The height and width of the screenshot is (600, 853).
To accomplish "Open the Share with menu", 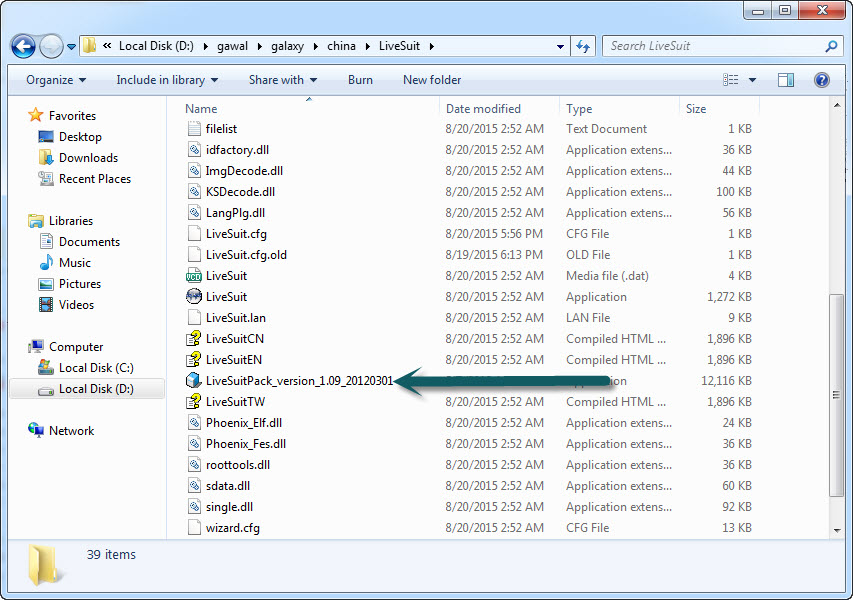I will (x=283, y=80).
